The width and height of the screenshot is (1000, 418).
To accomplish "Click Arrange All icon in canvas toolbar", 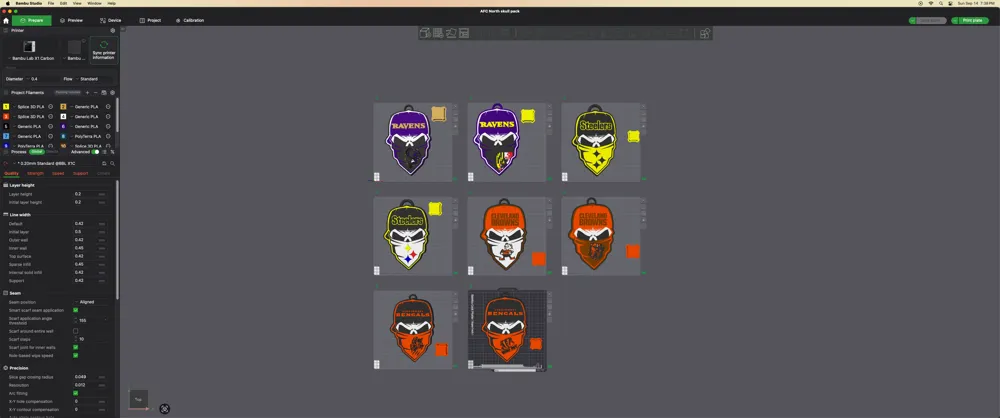I will coord(464,33).
